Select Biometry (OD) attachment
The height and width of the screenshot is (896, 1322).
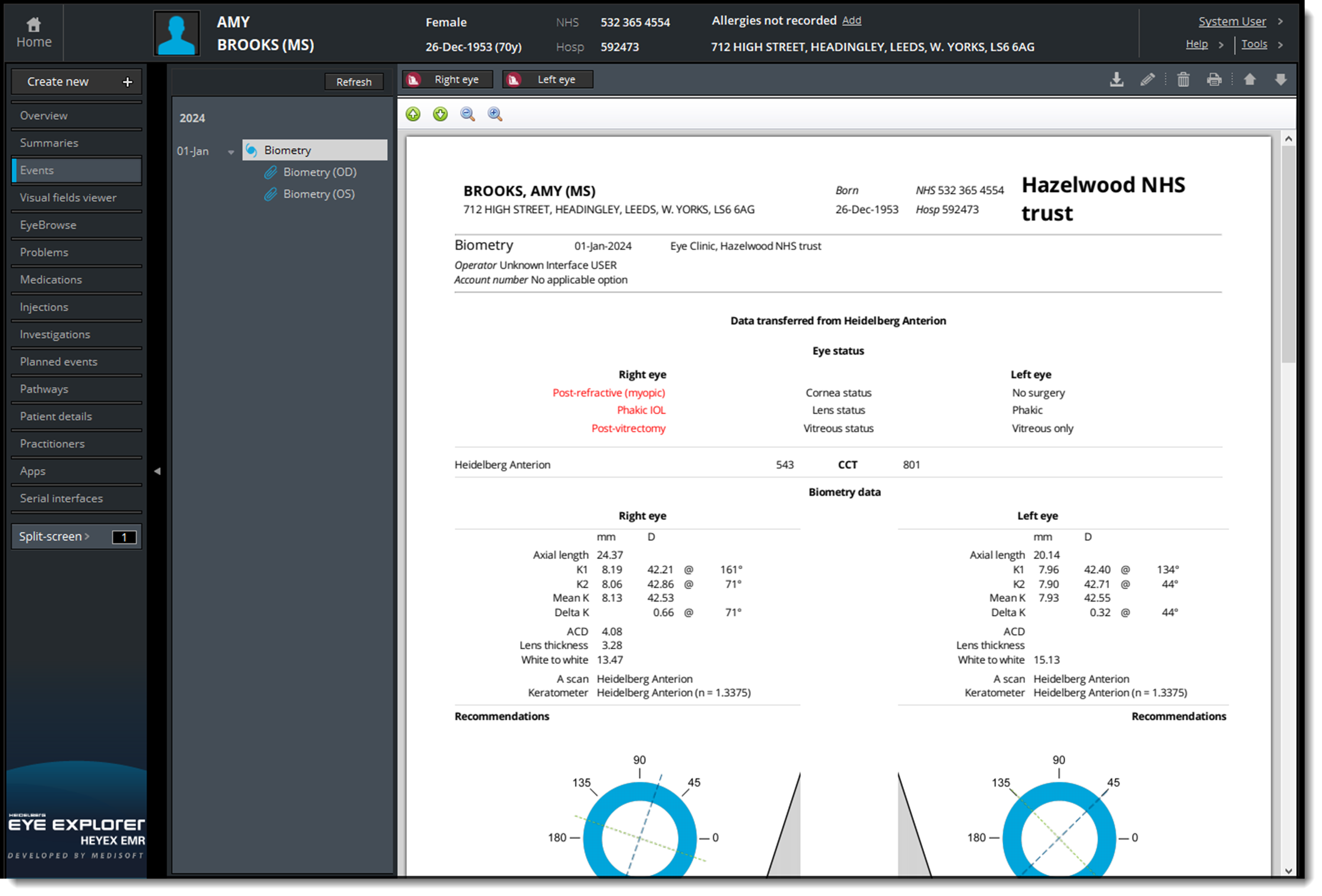(x=319, y=172)
